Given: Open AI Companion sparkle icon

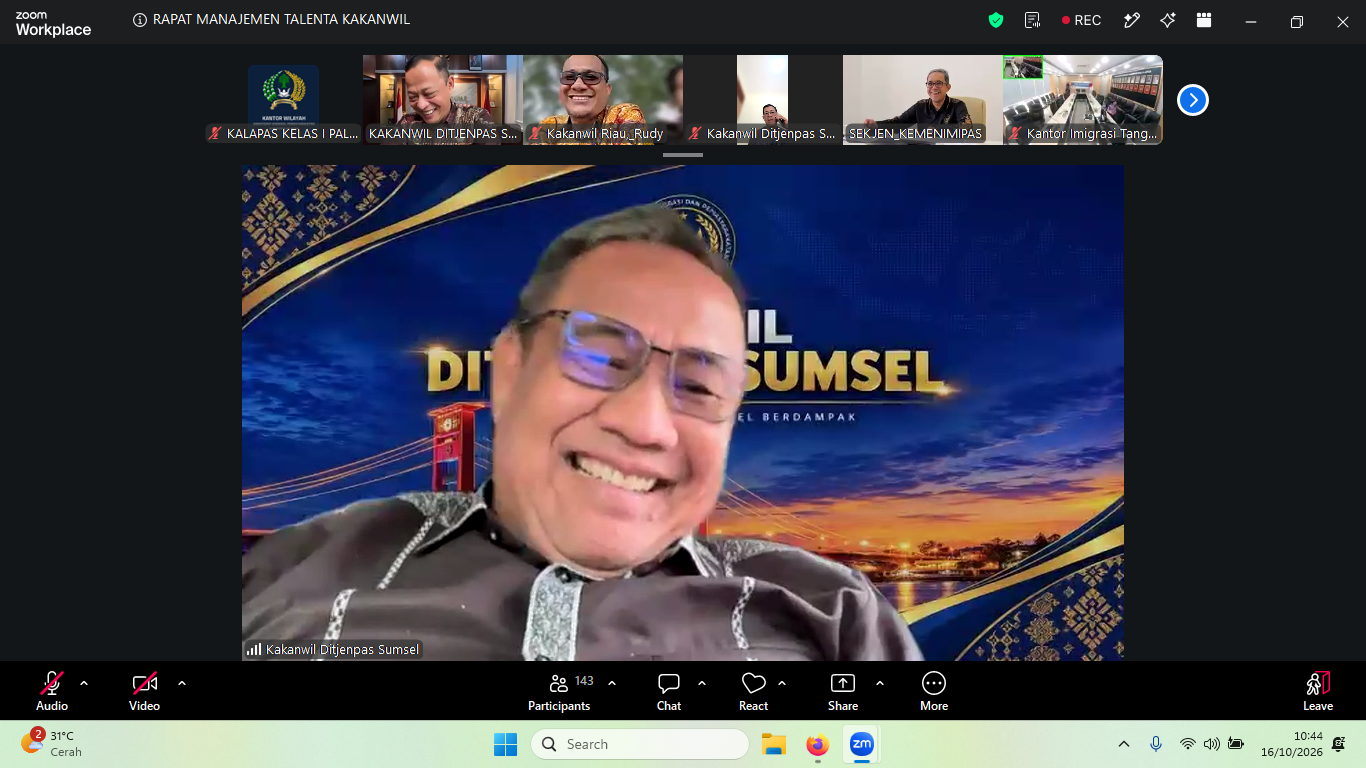Looking at the screenshot, I should 1167,20.
